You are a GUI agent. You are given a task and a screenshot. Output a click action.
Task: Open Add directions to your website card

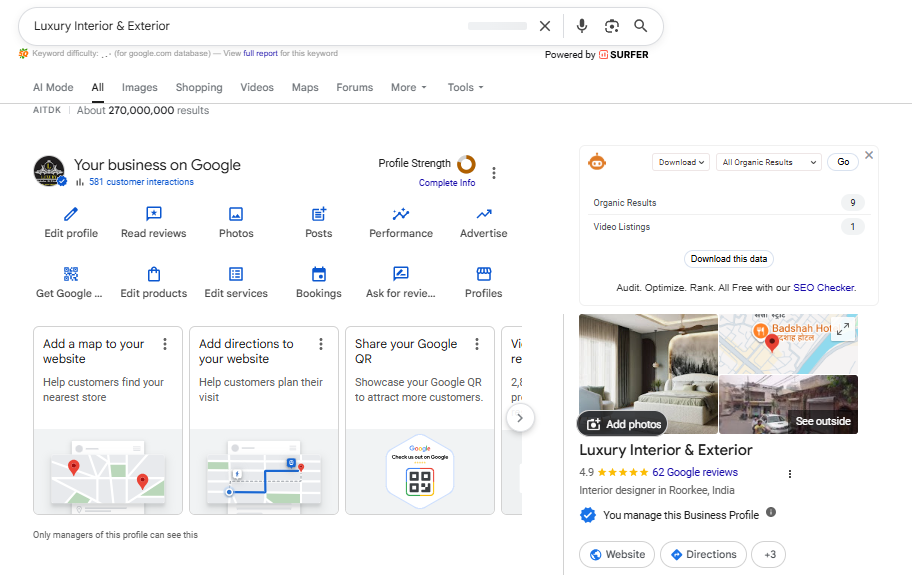[264, 420]
